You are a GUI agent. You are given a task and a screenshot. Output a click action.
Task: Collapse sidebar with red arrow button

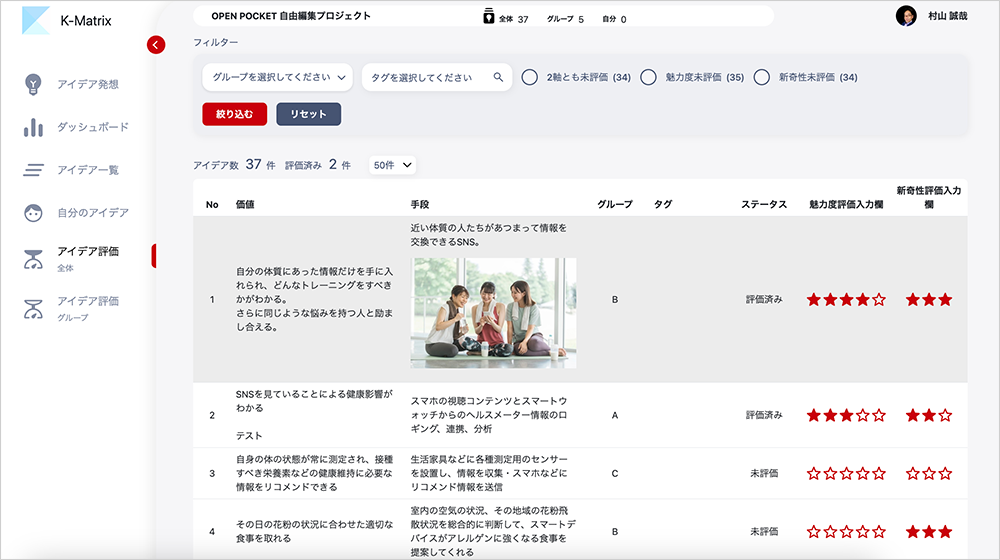(x=155, y=44)
